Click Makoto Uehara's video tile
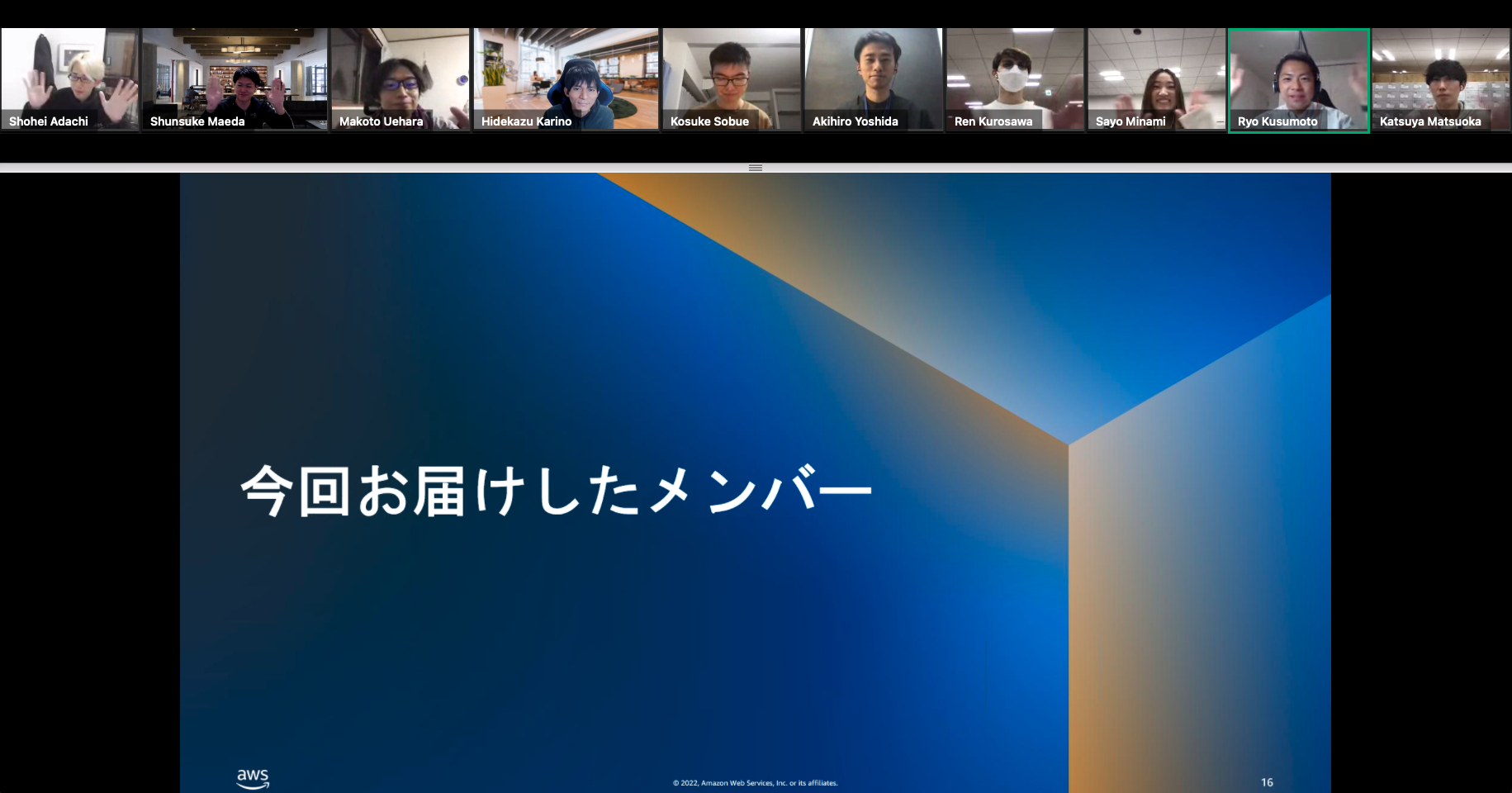Viewport: 1512px width, 793px height. pos(401,79)
